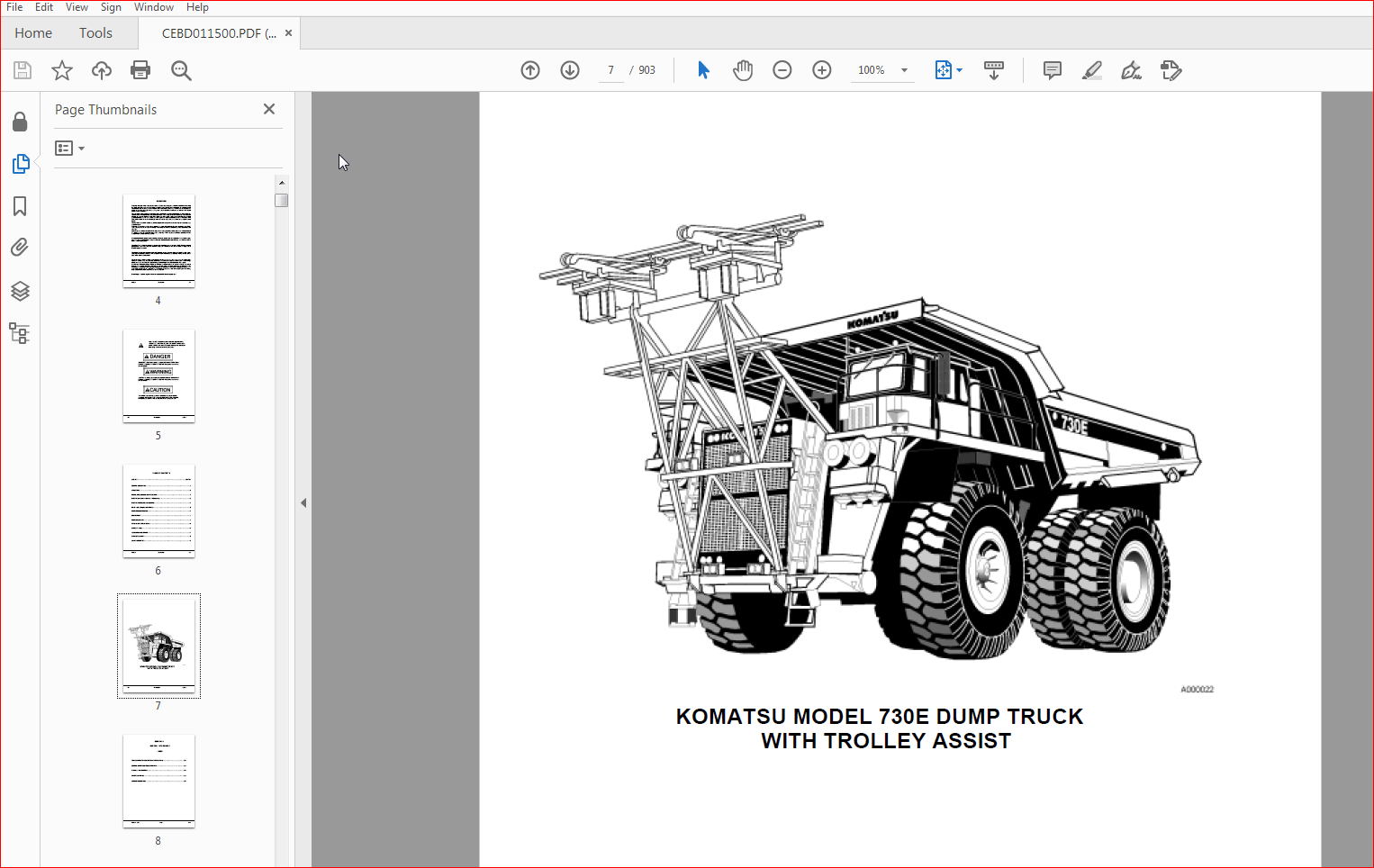Select the arrow selection tool
The height and width of the screenshot is (868, 1374).
pos(703,70)
